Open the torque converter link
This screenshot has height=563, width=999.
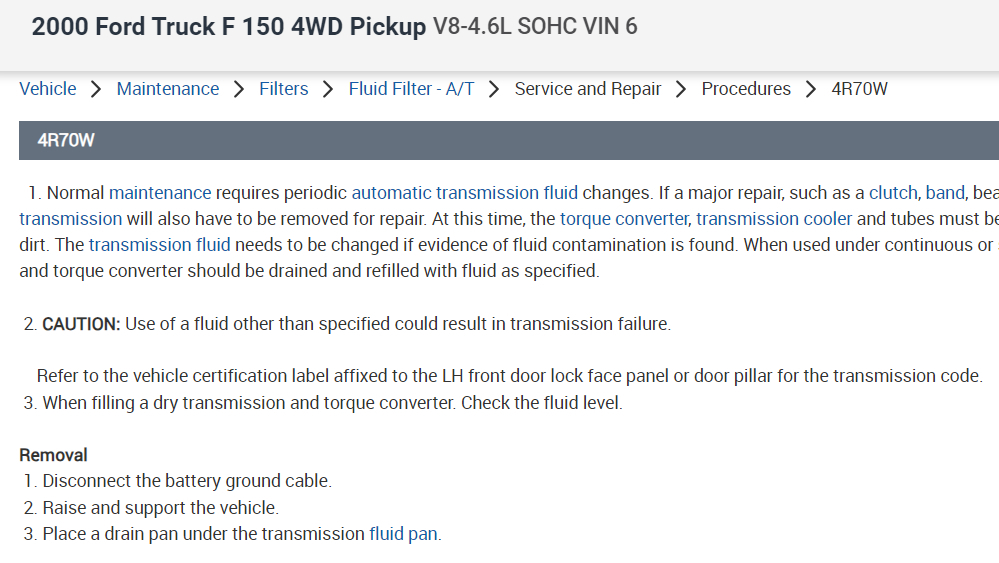tap(624, 219)
